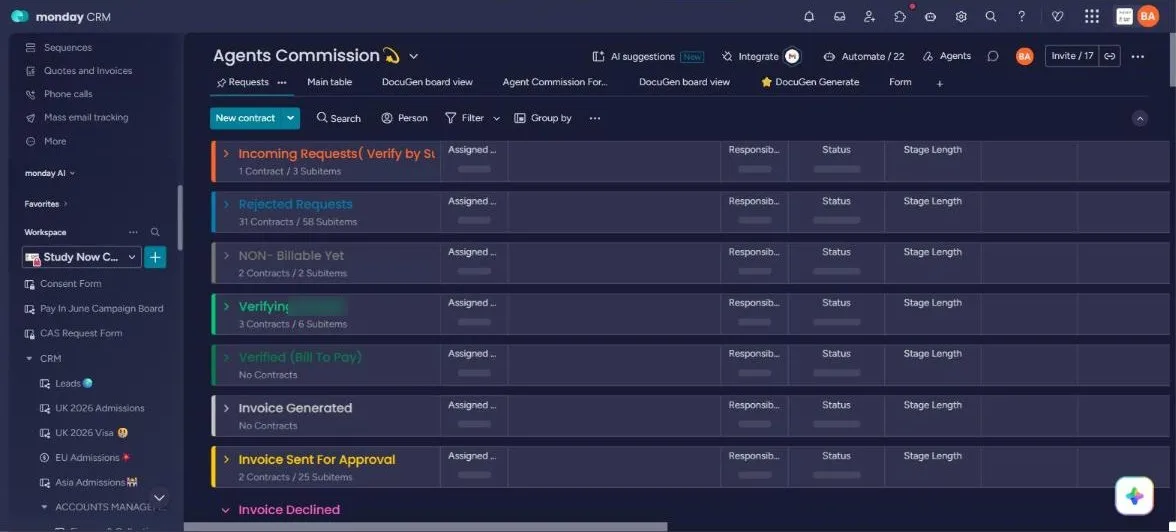Switch to the Form tab
Screen dimensions: 1176x532
(x=900, y=82)
